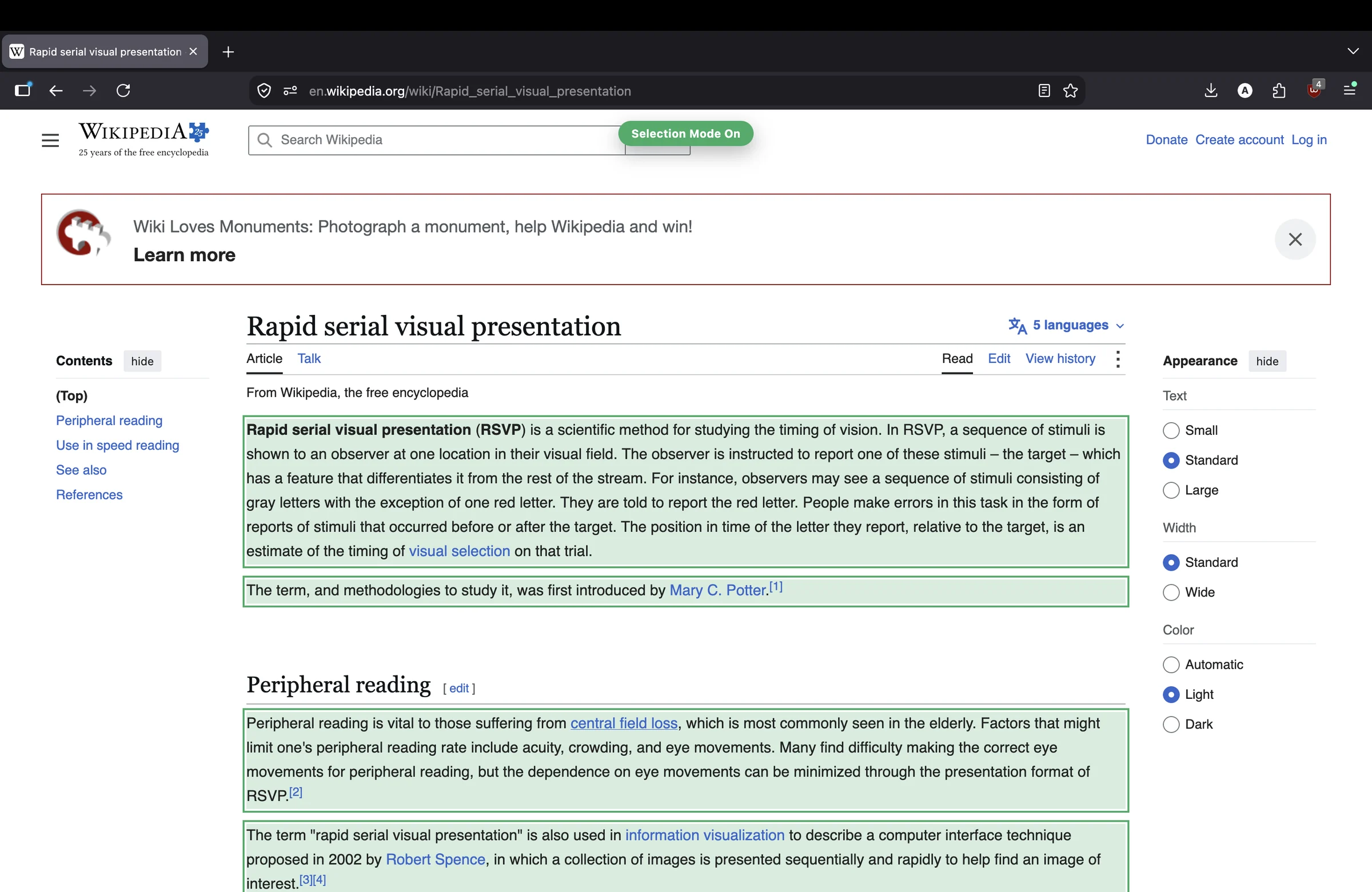1372x892 pixels.
Task: Click Create account link
Action: pos(1239,140)
